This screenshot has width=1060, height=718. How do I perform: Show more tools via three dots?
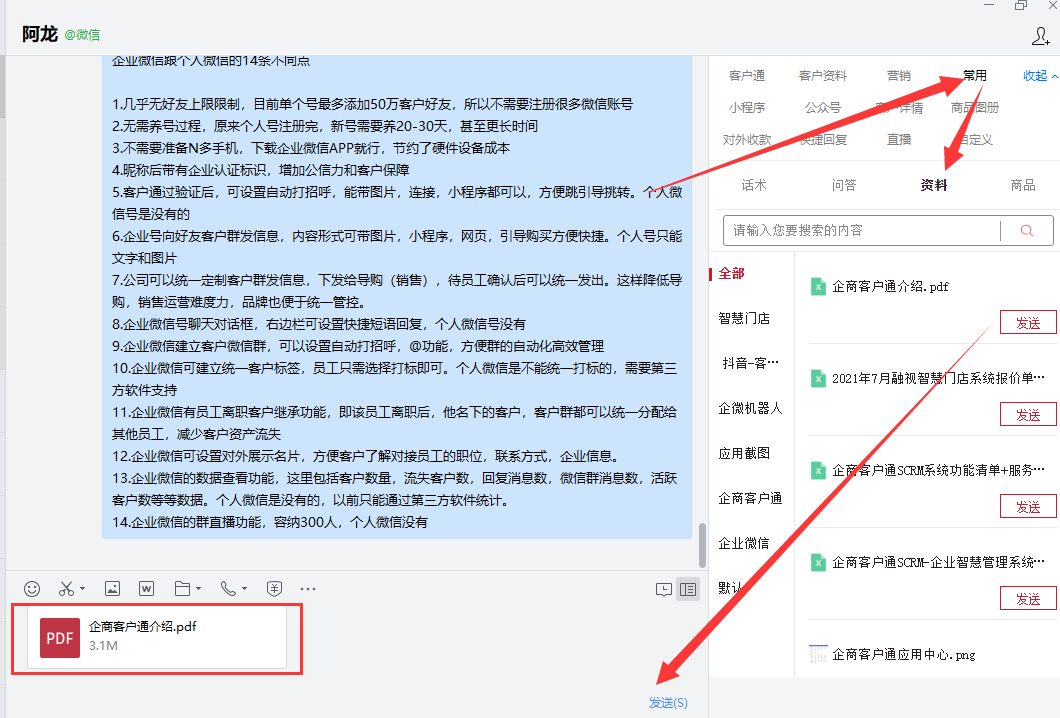point(308,589)
